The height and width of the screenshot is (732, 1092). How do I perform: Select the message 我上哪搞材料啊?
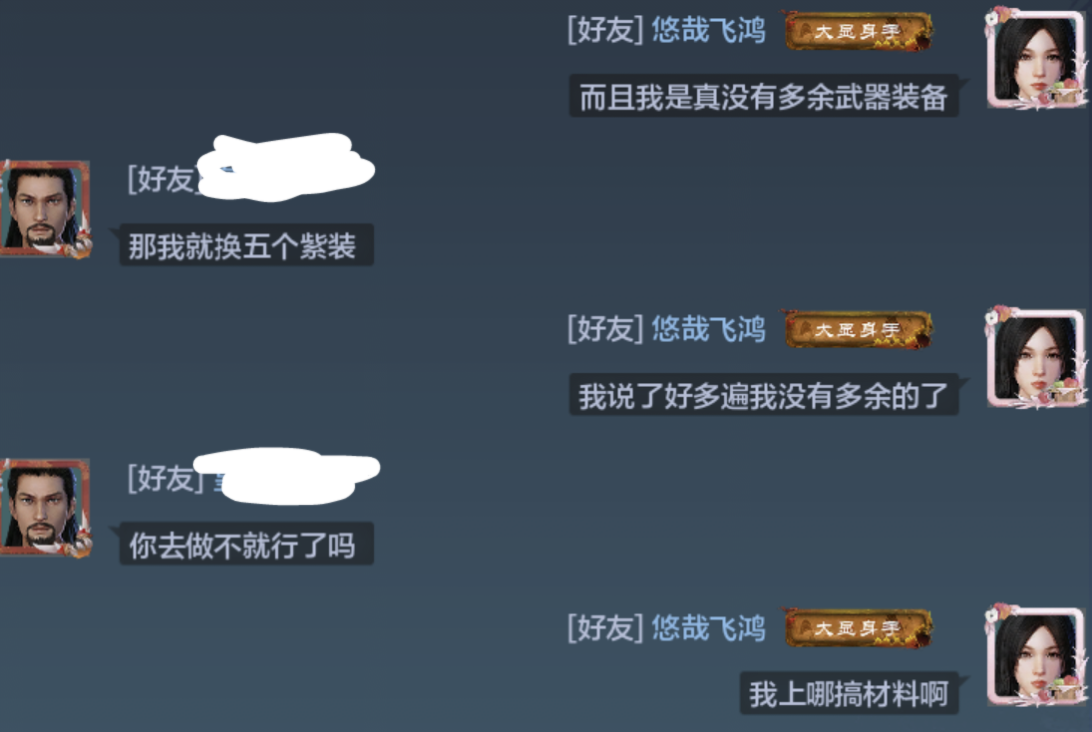849,694
